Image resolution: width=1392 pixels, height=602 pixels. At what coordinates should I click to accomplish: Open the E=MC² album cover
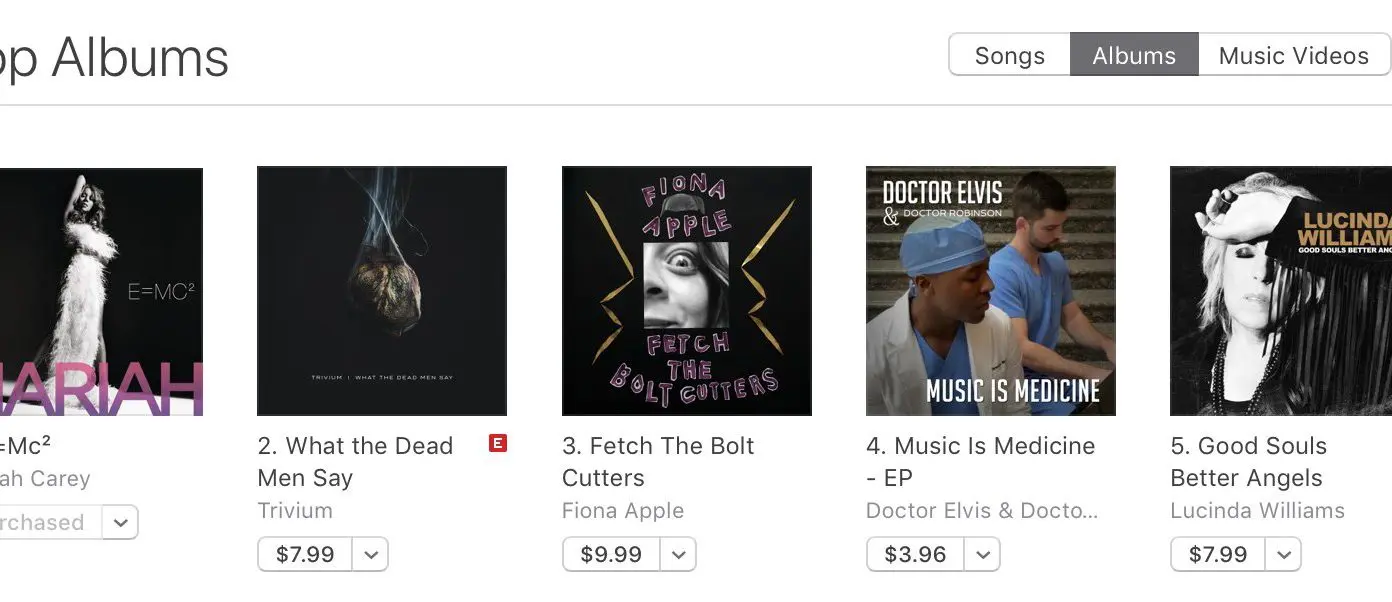tap(100, 291)
